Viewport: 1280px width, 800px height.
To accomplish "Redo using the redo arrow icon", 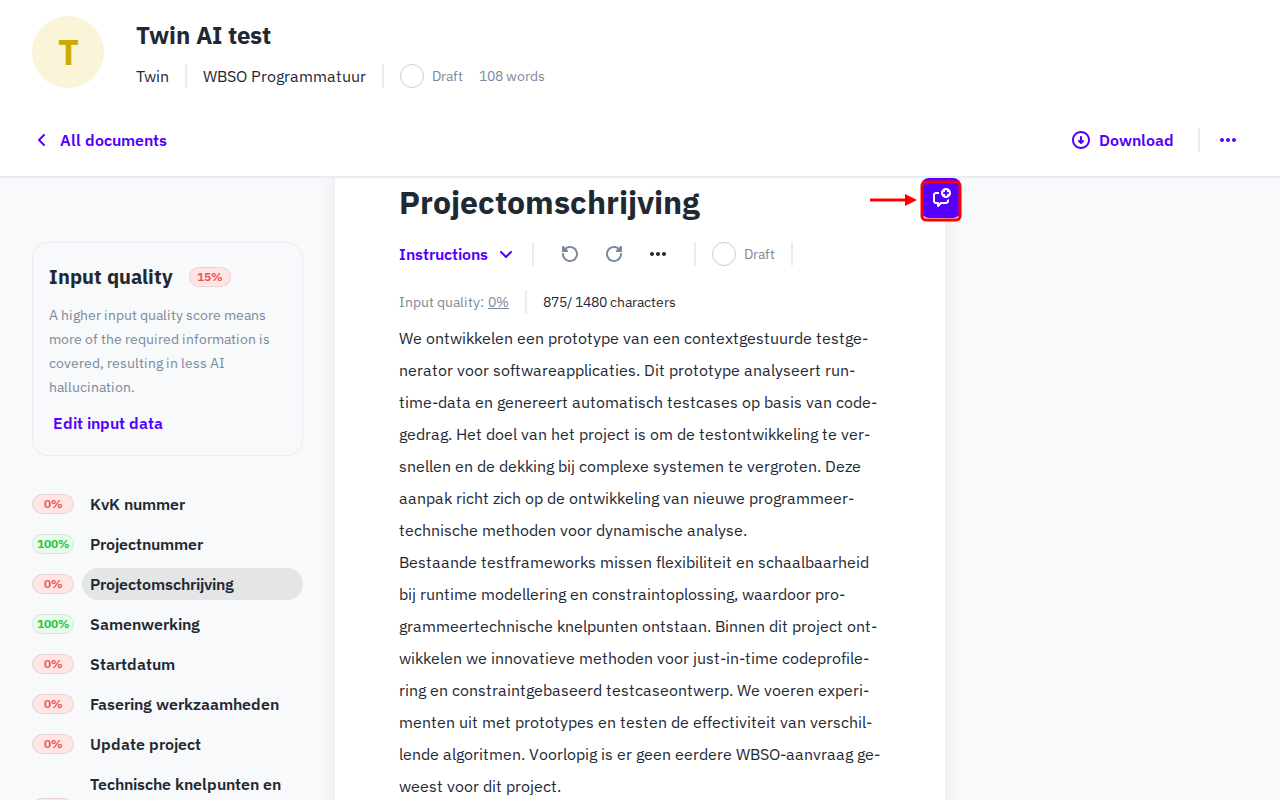I will 614,254.
